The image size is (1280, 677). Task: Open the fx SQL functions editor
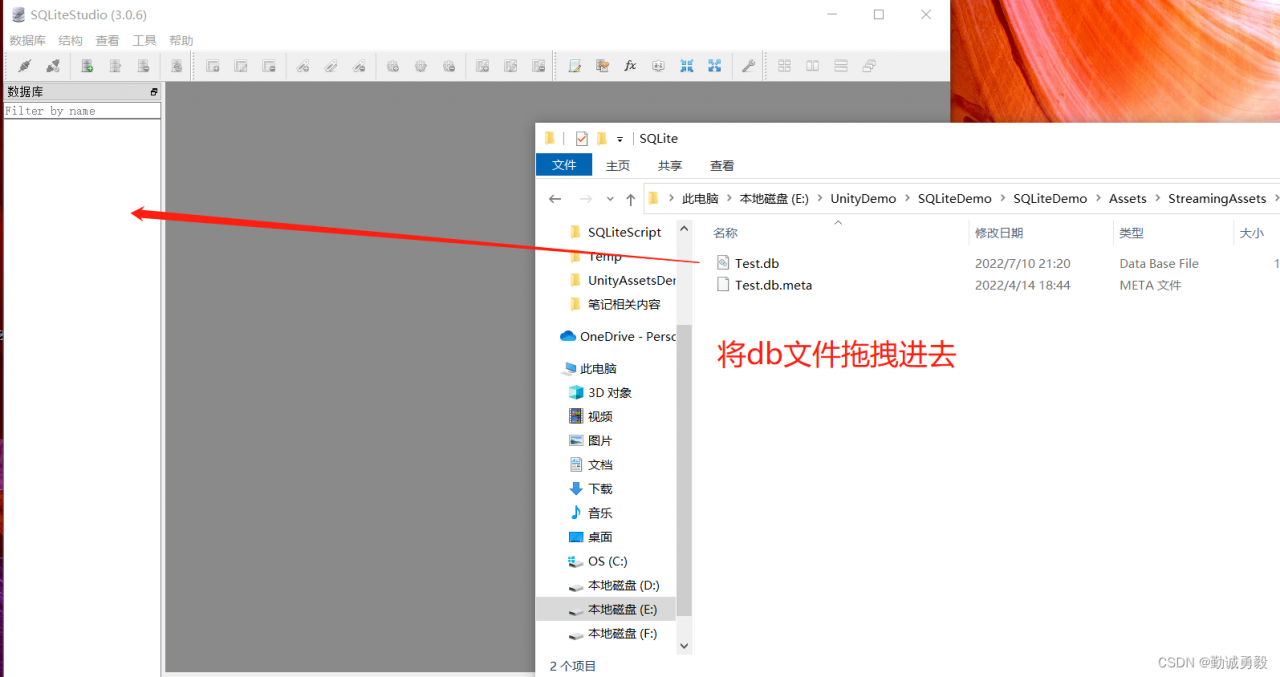630,66
